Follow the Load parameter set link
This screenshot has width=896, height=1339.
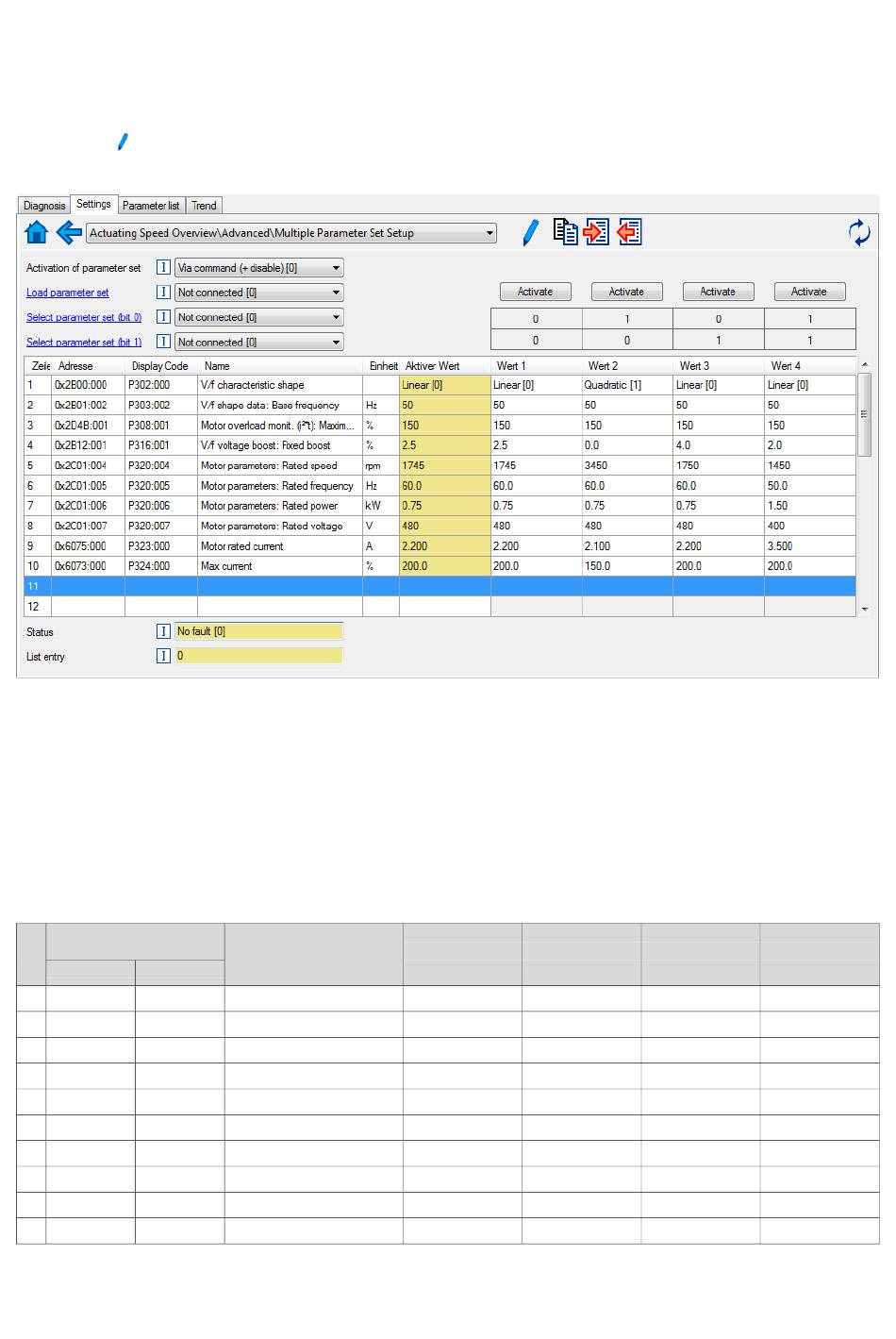point(67,293)
